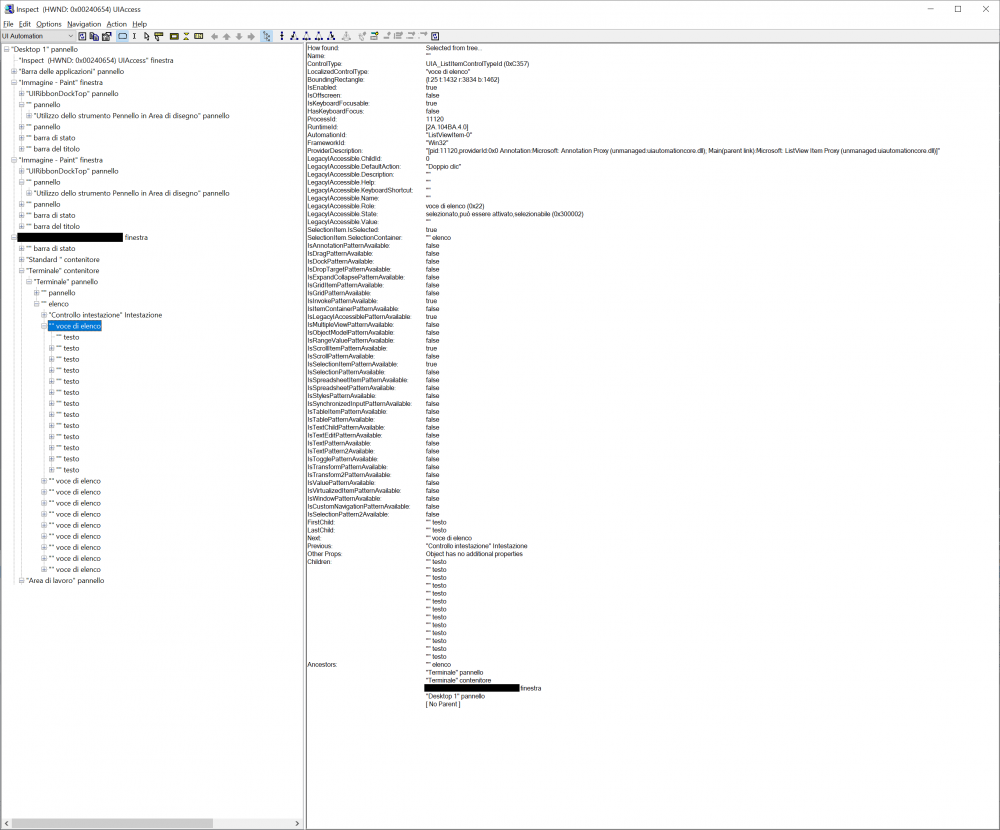Click the Copy to clipboard toolbar icon

coord(94,36)
